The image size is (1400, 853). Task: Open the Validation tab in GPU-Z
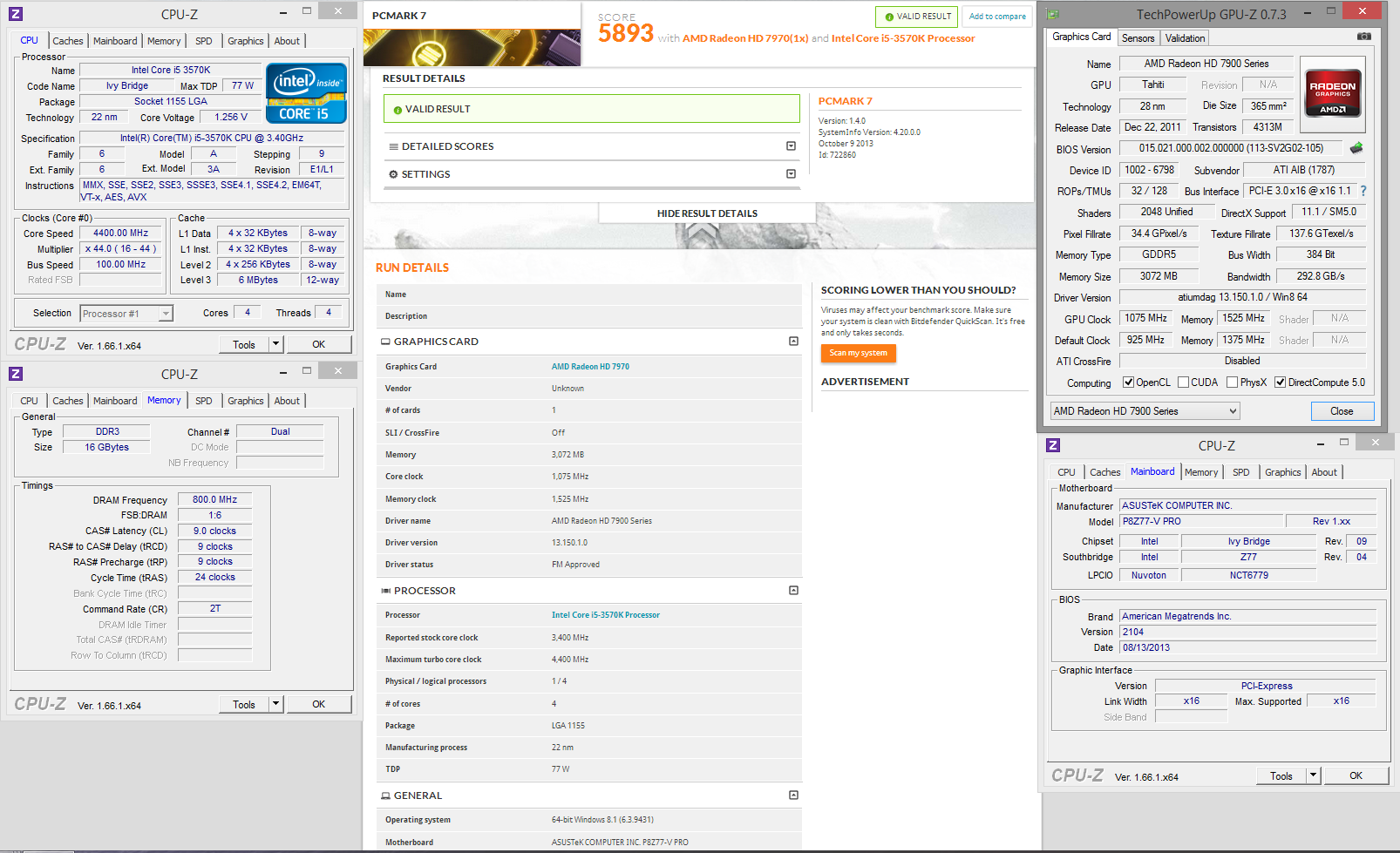coord(1185,38)
